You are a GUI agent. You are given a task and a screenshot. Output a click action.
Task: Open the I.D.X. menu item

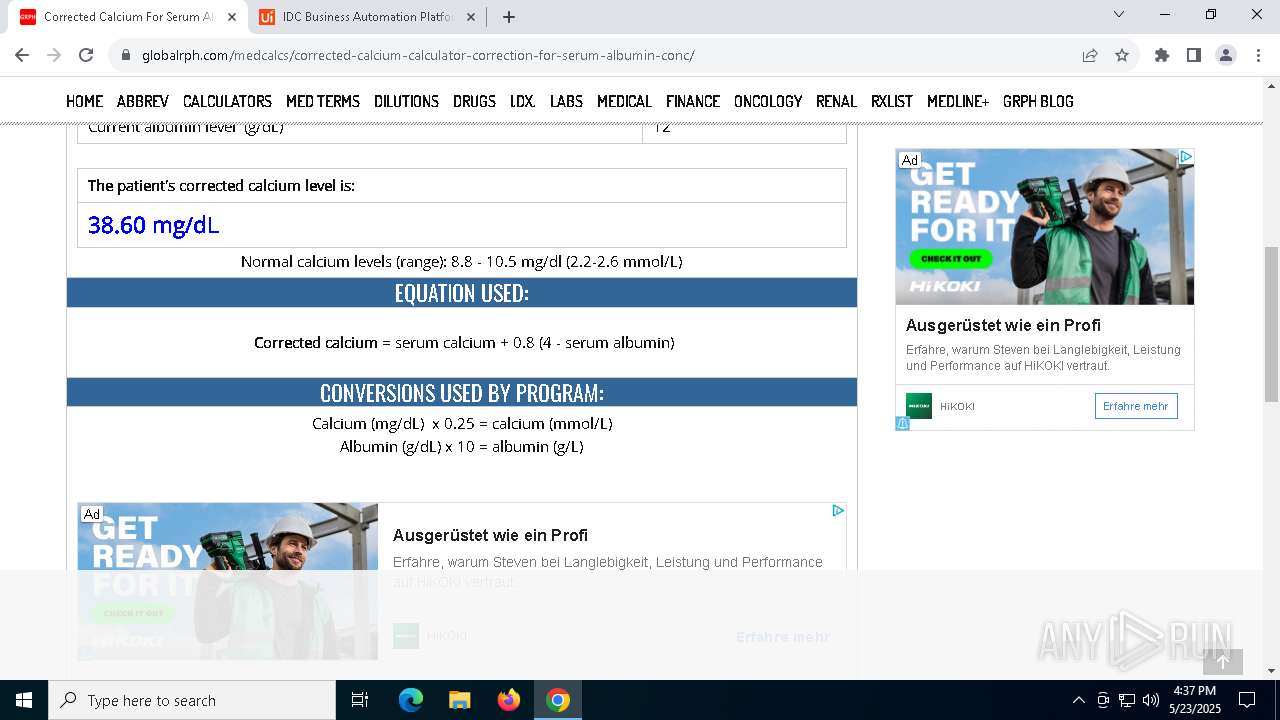pyautogui.click(x=523, y=101)
